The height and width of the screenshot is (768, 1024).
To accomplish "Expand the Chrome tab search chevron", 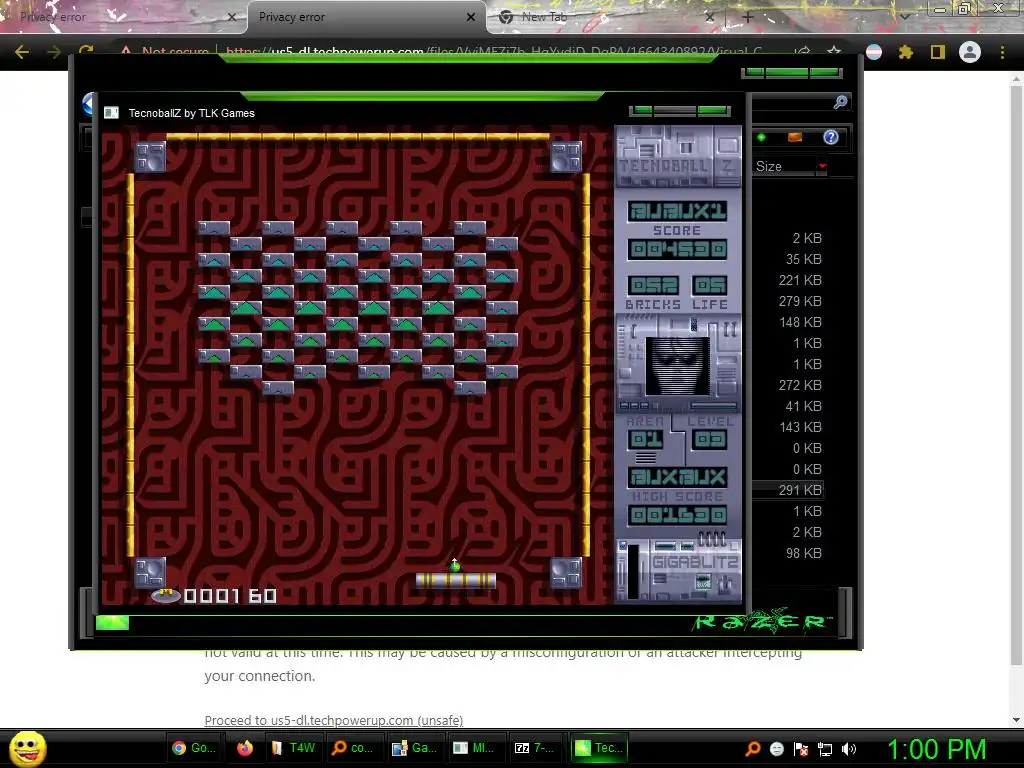I will (x=904, y=17).
